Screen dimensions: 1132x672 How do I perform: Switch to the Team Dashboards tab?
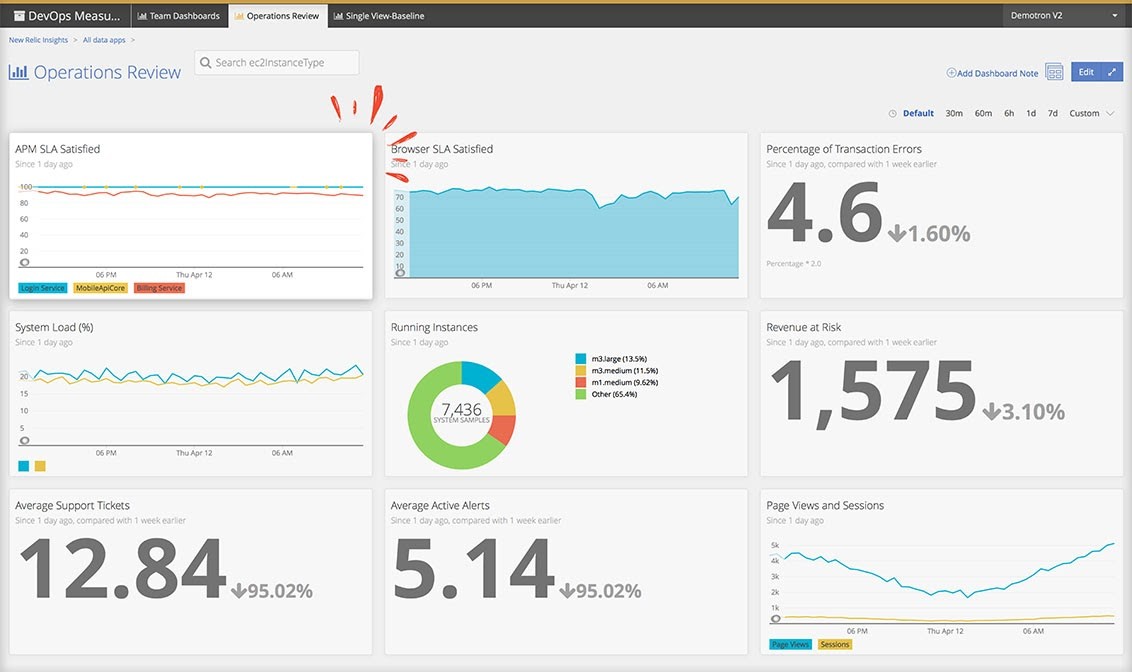[179, 15]
